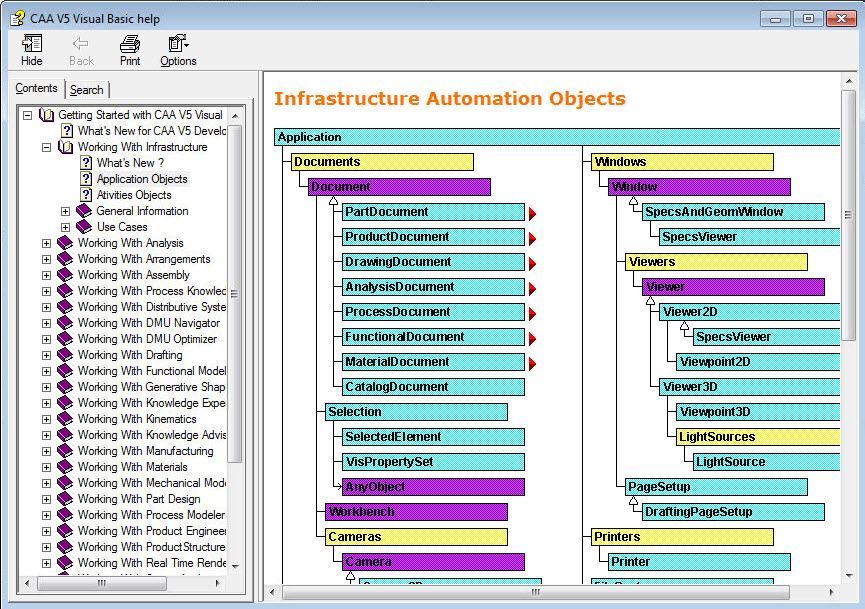Open the Viewers collection box
The height and width of the screenshot is (609, 865).
click(716, 262)
